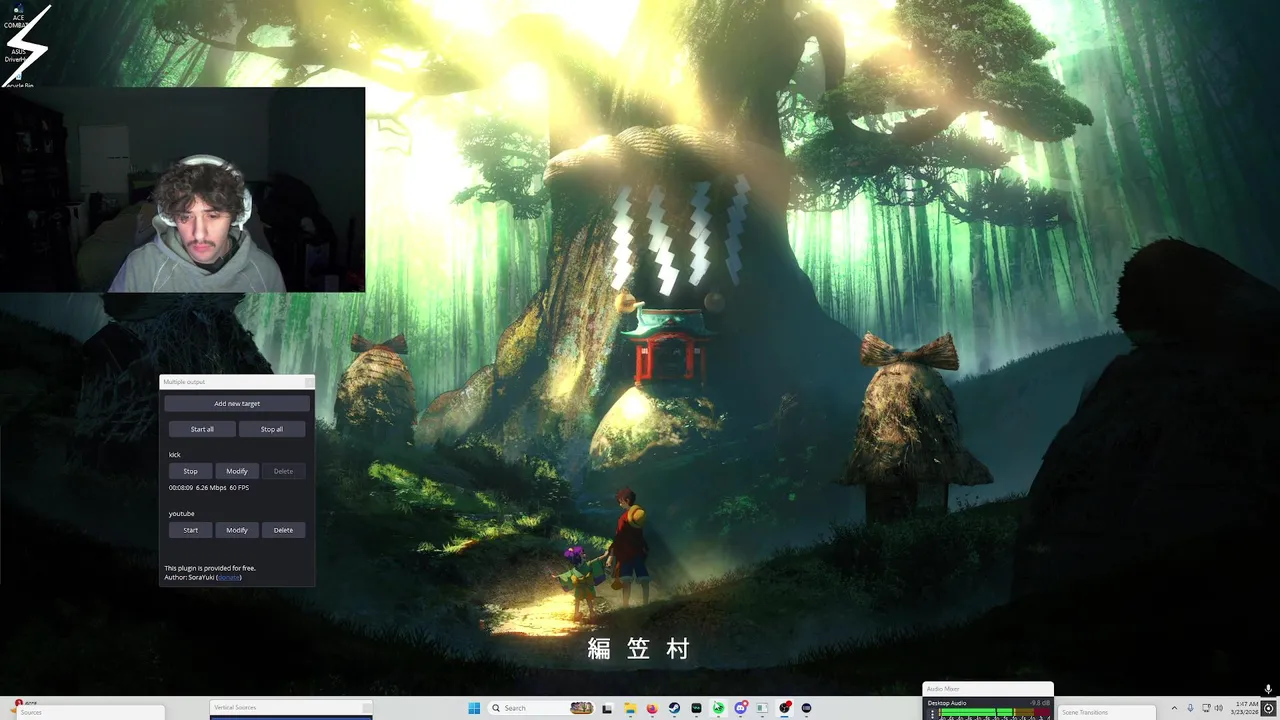Click the kick target label

click(174, 454)
